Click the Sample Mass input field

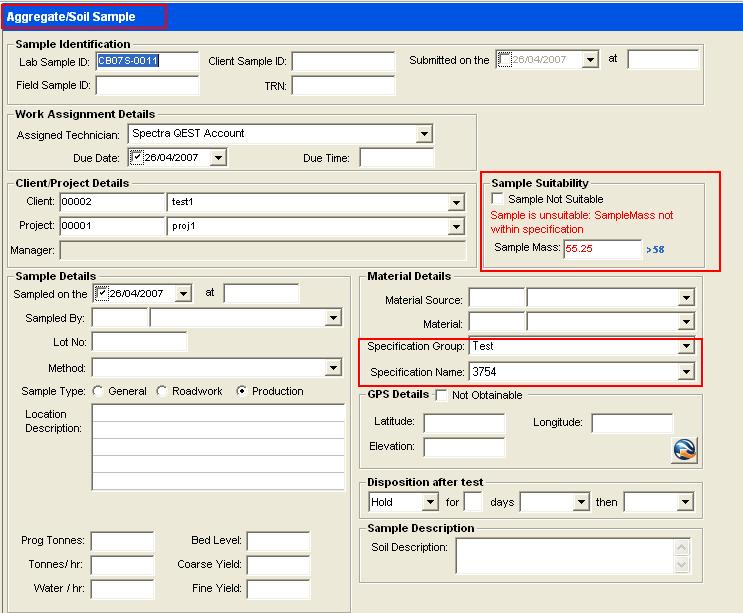[x=602, y=248]
